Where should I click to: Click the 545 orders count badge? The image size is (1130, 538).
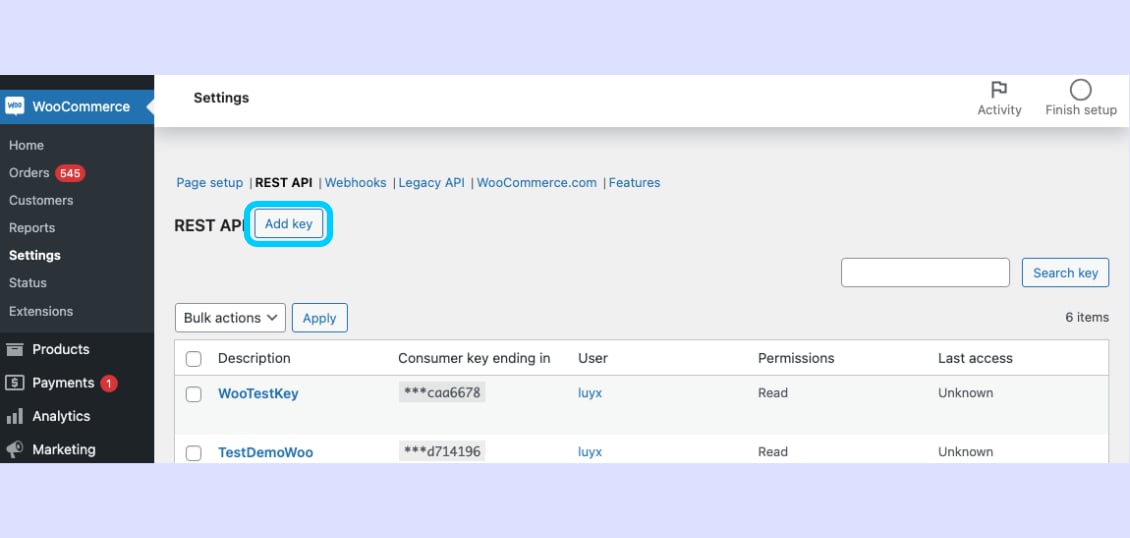[70, 173]
